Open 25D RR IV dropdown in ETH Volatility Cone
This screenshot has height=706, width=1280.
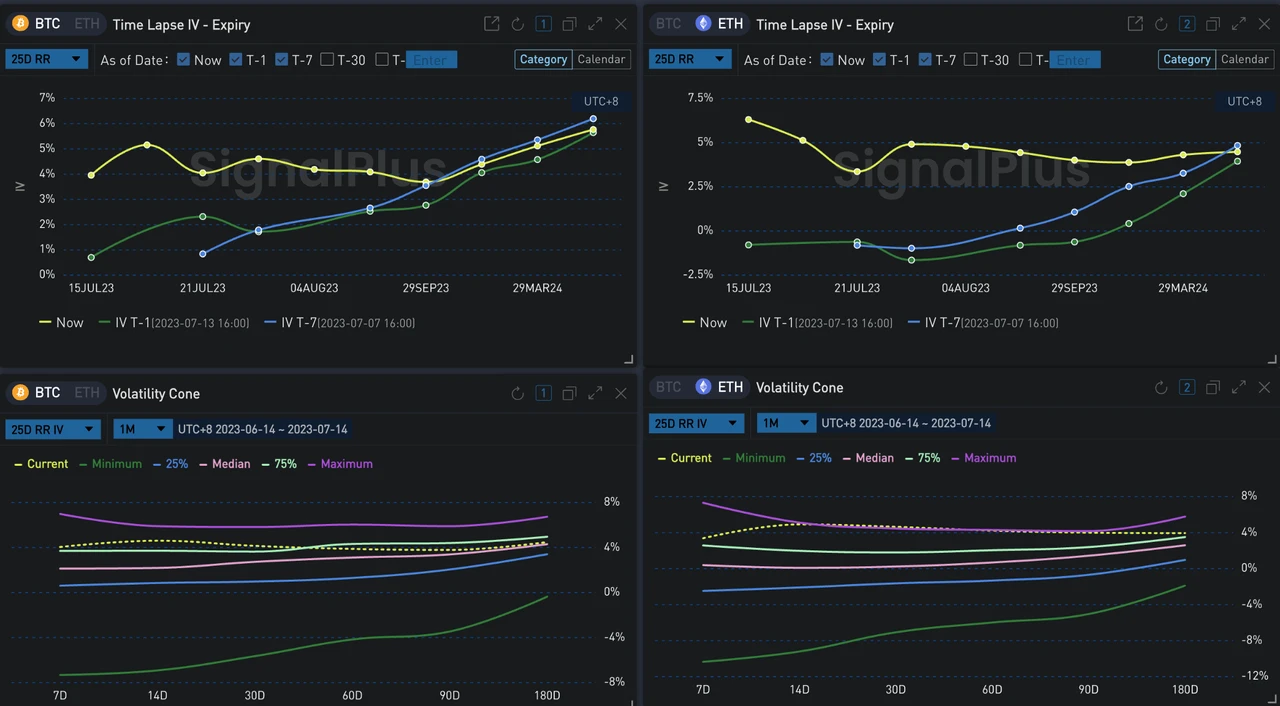click(696, 423)
